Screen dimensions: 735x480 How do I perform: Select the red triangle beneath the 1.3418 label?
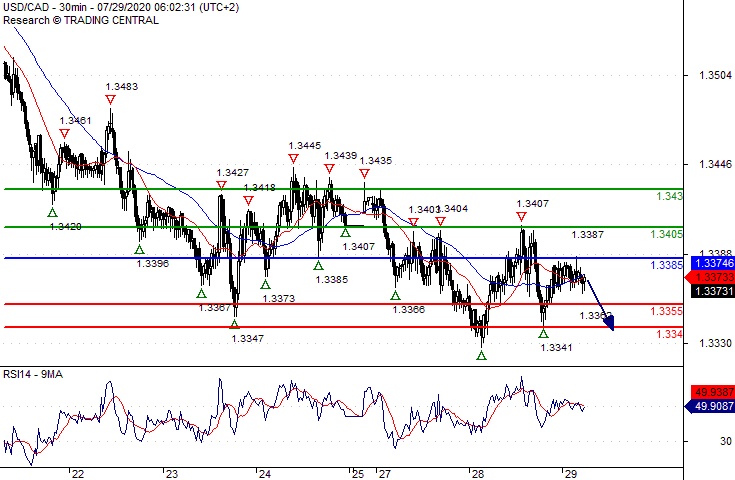coord(248,201)
